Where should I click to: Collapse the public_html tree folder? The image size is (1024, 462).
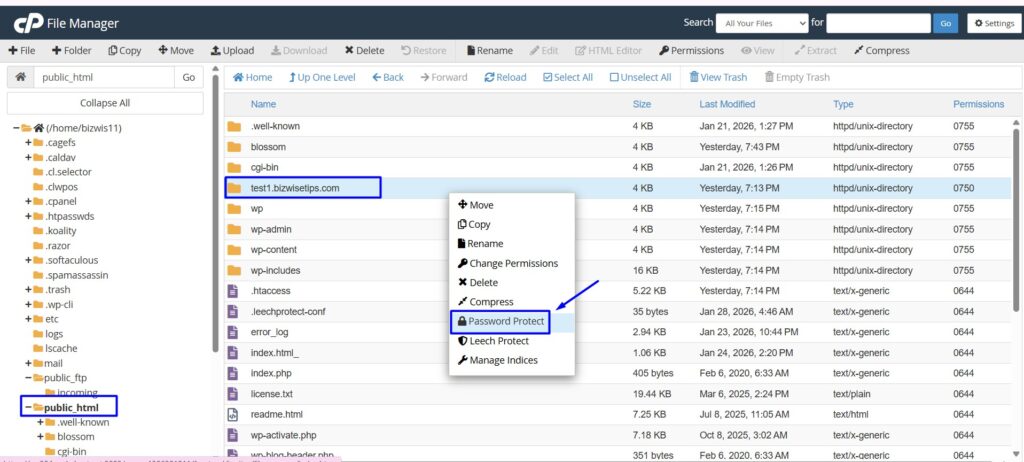[28, 408]
